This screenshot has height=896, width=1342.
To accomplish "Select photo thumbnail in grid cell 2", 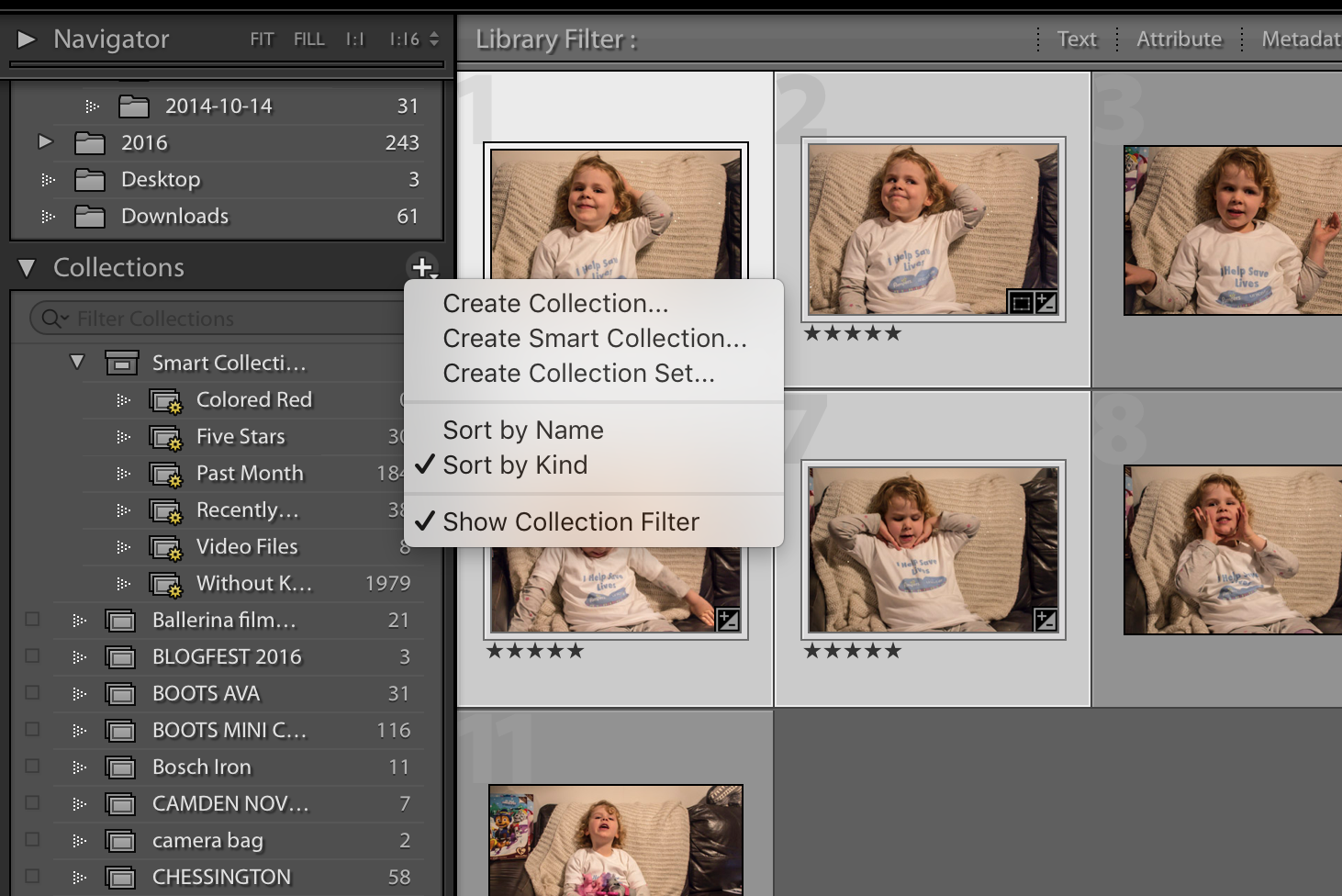I will pos(934,229).
